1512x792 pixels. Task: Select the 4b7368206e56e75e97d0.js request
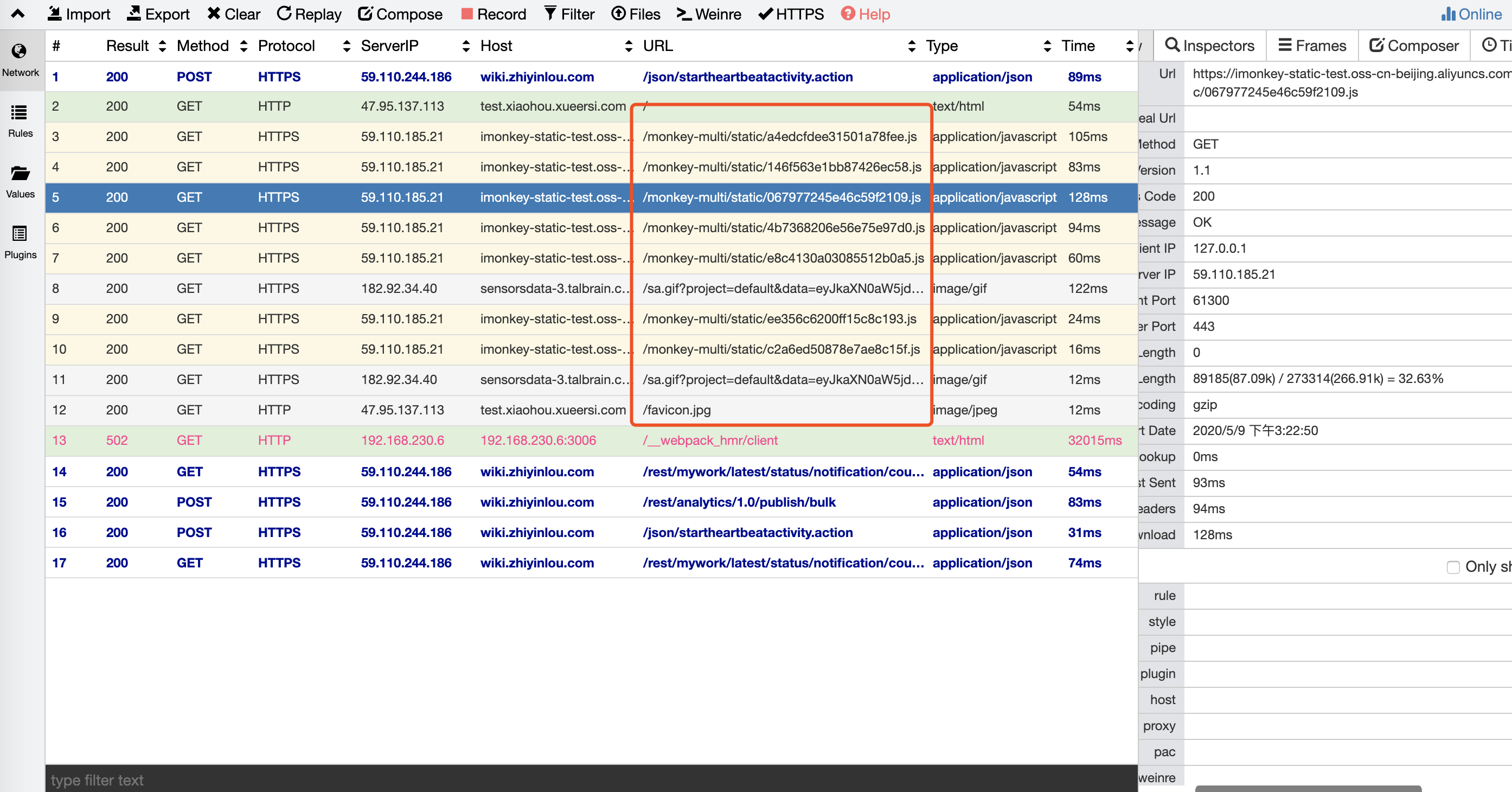(591, 228)
